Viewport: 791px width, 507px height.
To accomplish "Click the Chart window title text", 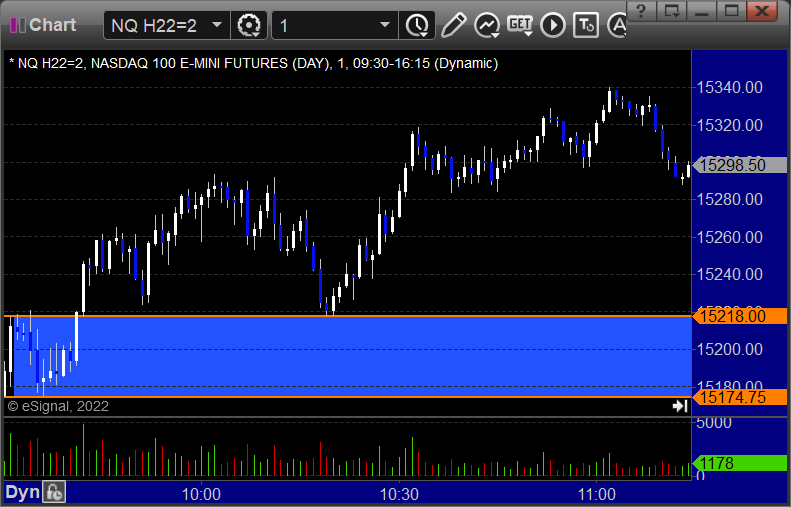I will click(52, 25).
